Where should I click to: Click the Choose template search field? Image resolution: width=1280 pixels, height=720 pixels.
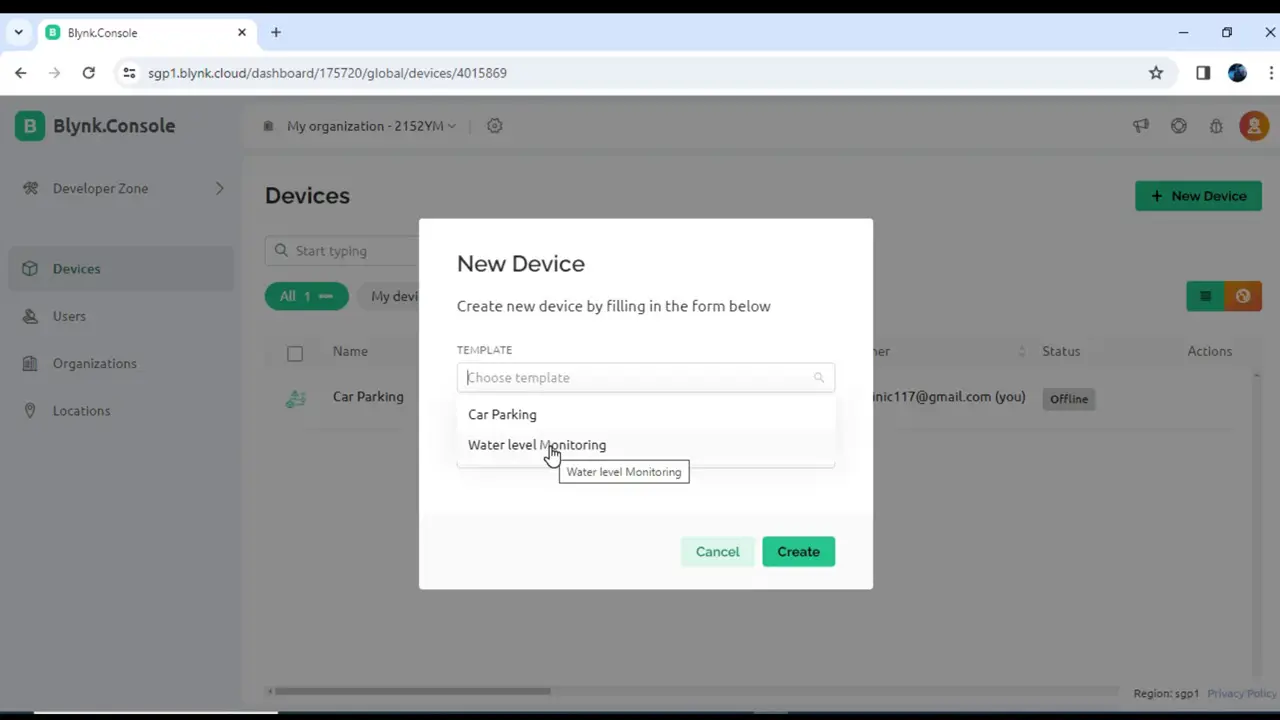[645, 377]
